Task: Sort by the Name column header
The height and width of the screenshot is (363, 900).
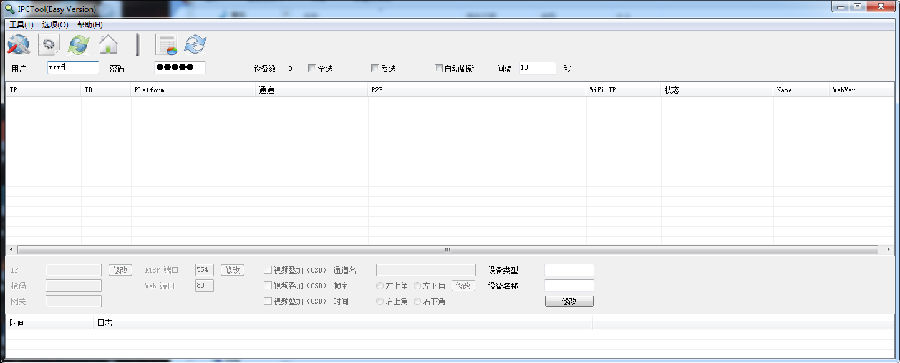Action: pos(801,90)
